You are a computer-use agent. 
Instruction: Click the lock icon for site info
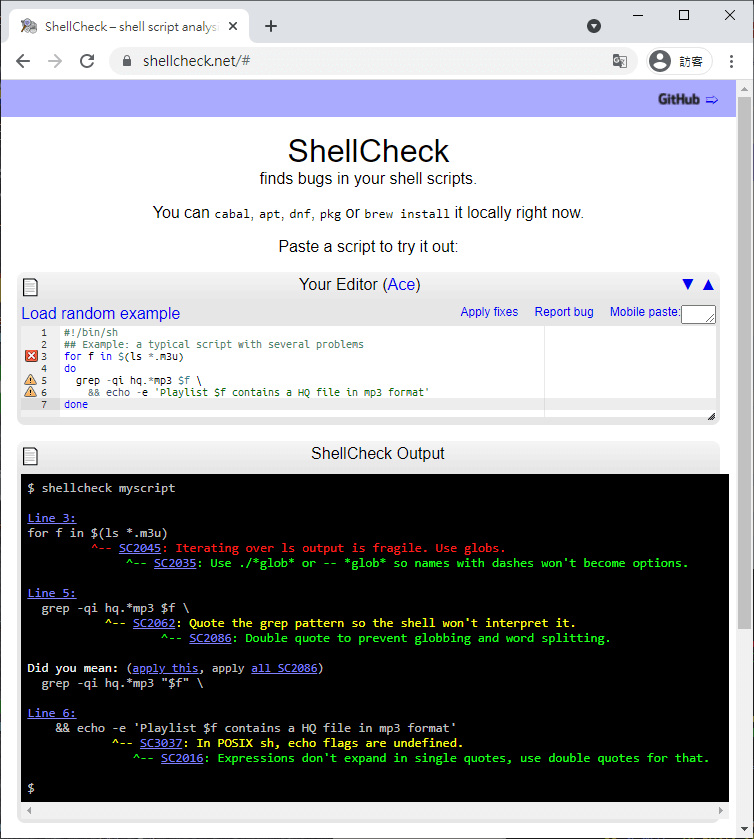coord(127,61)
